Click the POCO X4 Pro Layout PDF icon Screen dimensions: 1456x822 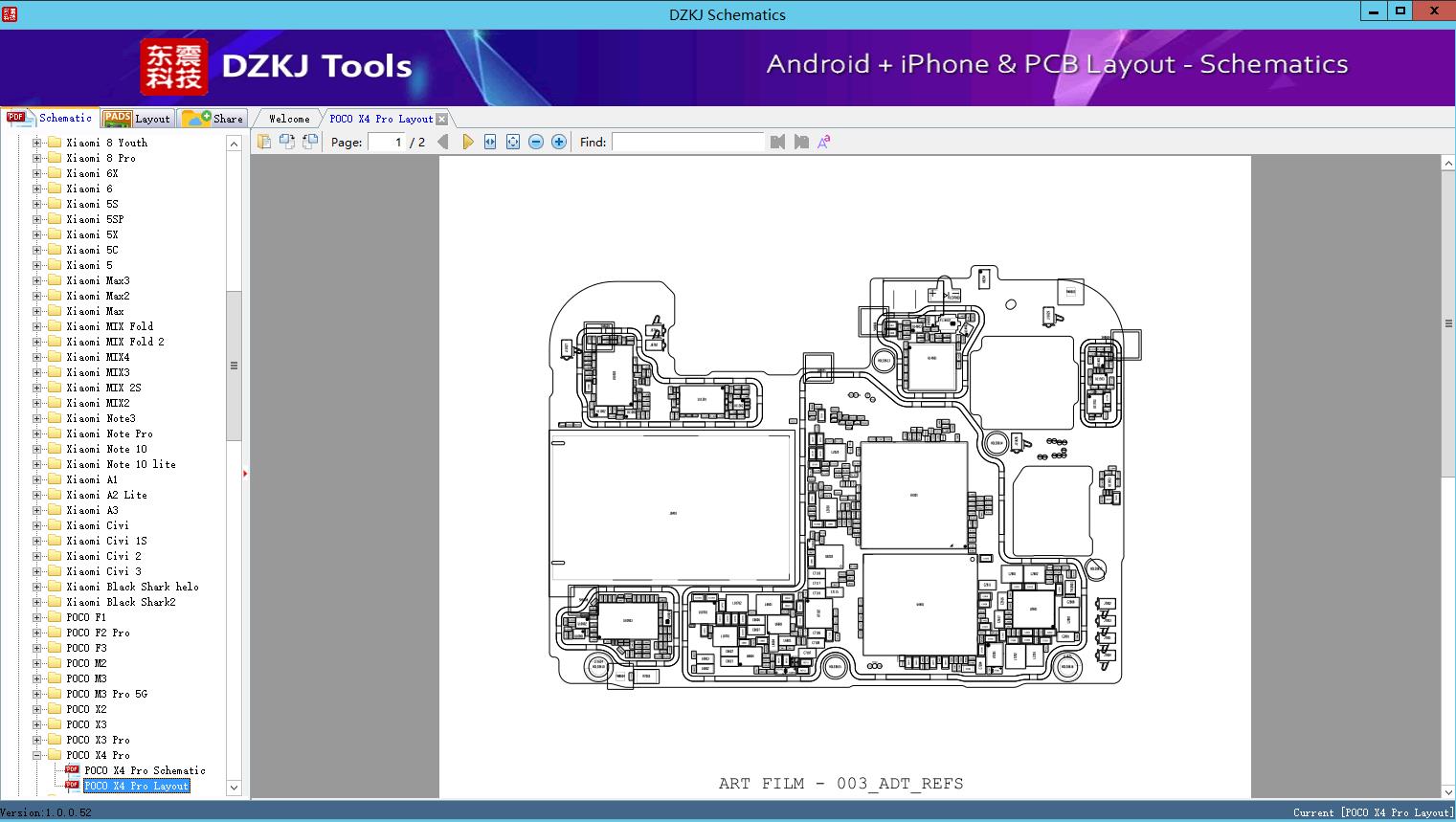click(x=72, y=786)
